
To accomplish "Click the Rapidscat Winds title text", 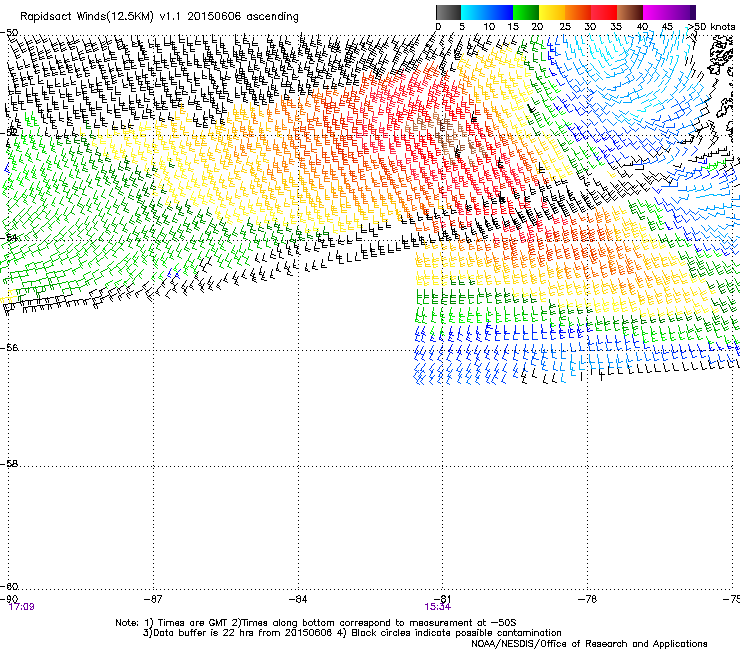I will (160, 16).
